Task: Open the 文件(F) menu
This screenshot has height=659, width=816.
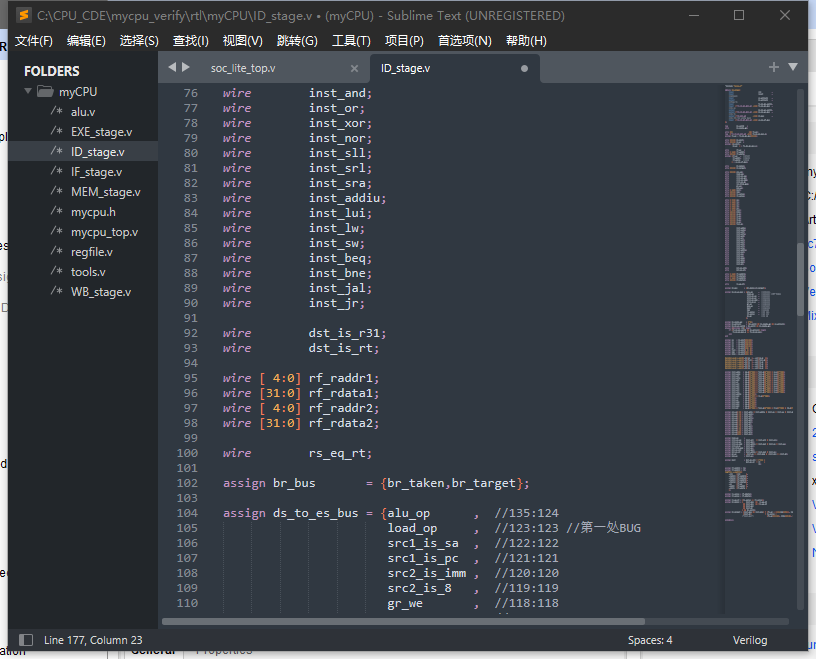Action: pyautogui.click(x=34, y=41)
